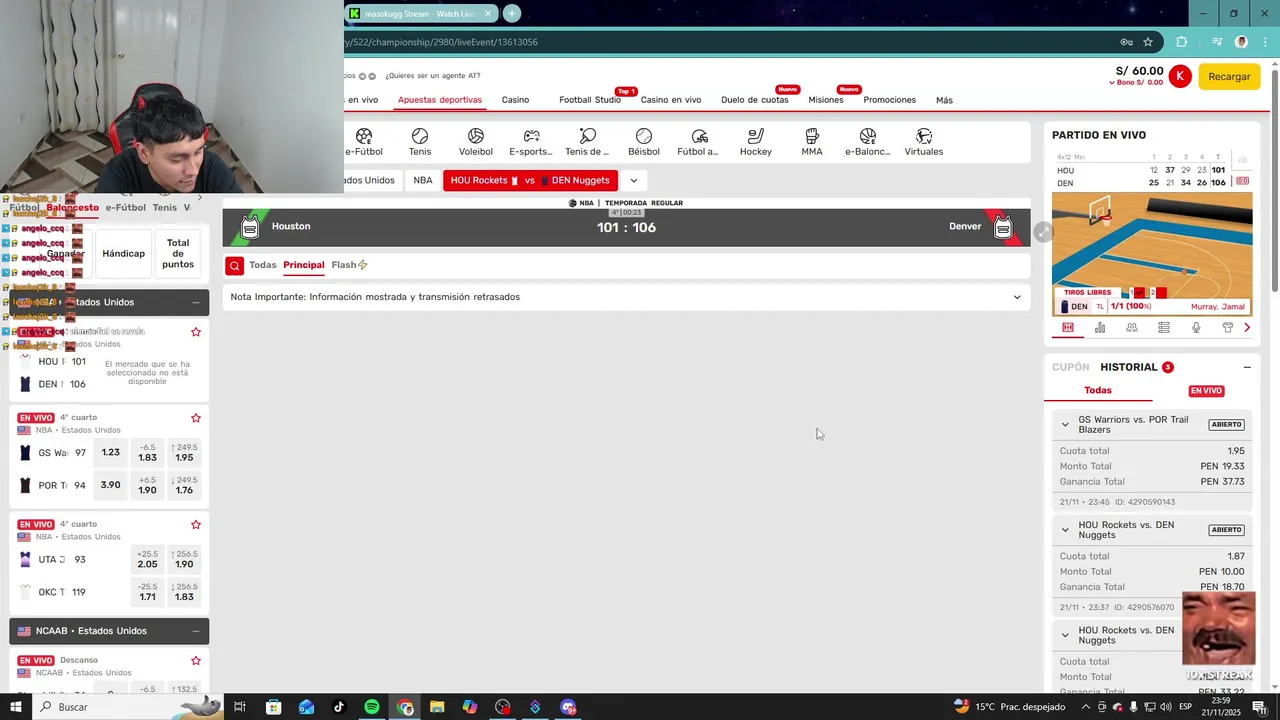Click the red K profile avatar
This screenshot has width=1280, height=720.
[1180, 76]
